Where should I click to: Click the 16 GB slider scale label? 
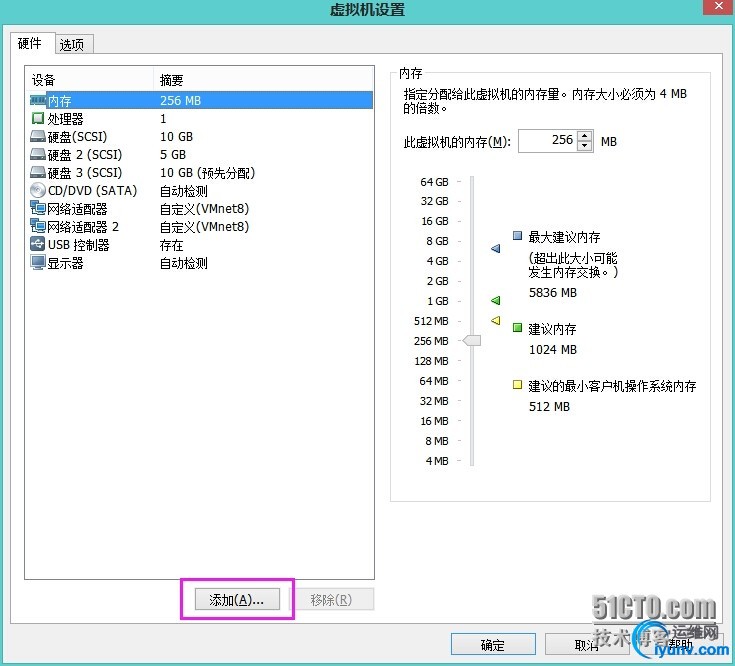coord(435,221)
